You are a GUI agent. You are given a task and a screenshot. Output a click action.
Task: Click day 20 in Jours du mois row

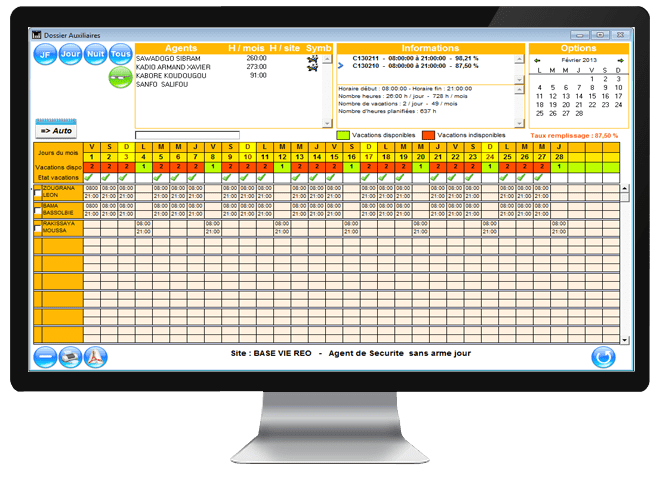click(420, 157)
